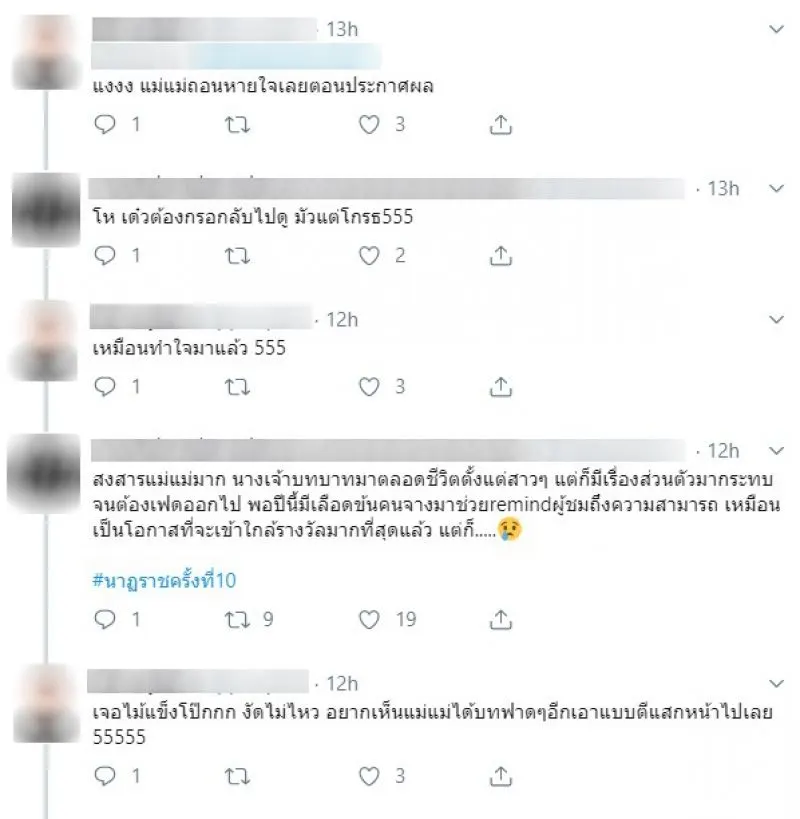Open the first 13h tweet options chevron
The width and height of the screenshot is (800, 819).
click(x=777, y=29)
